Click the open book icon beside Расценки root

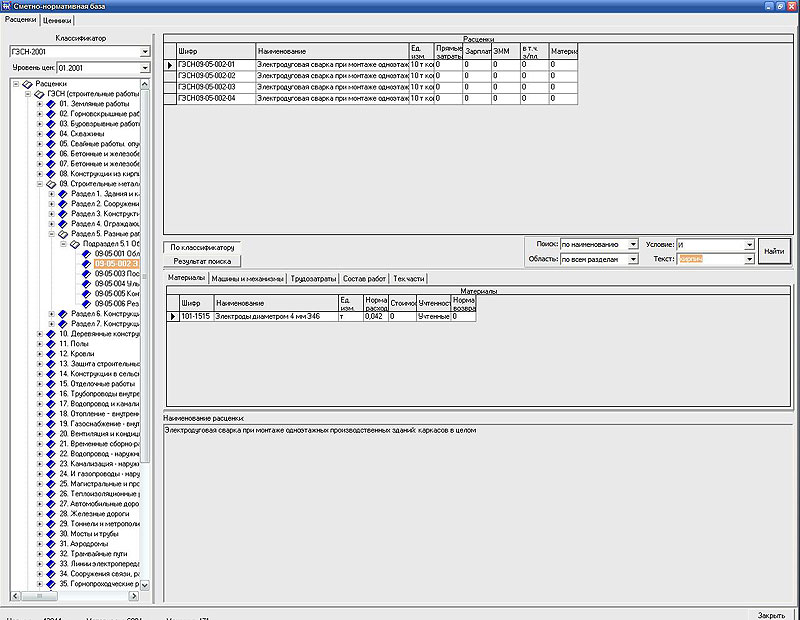coord(27,84)
